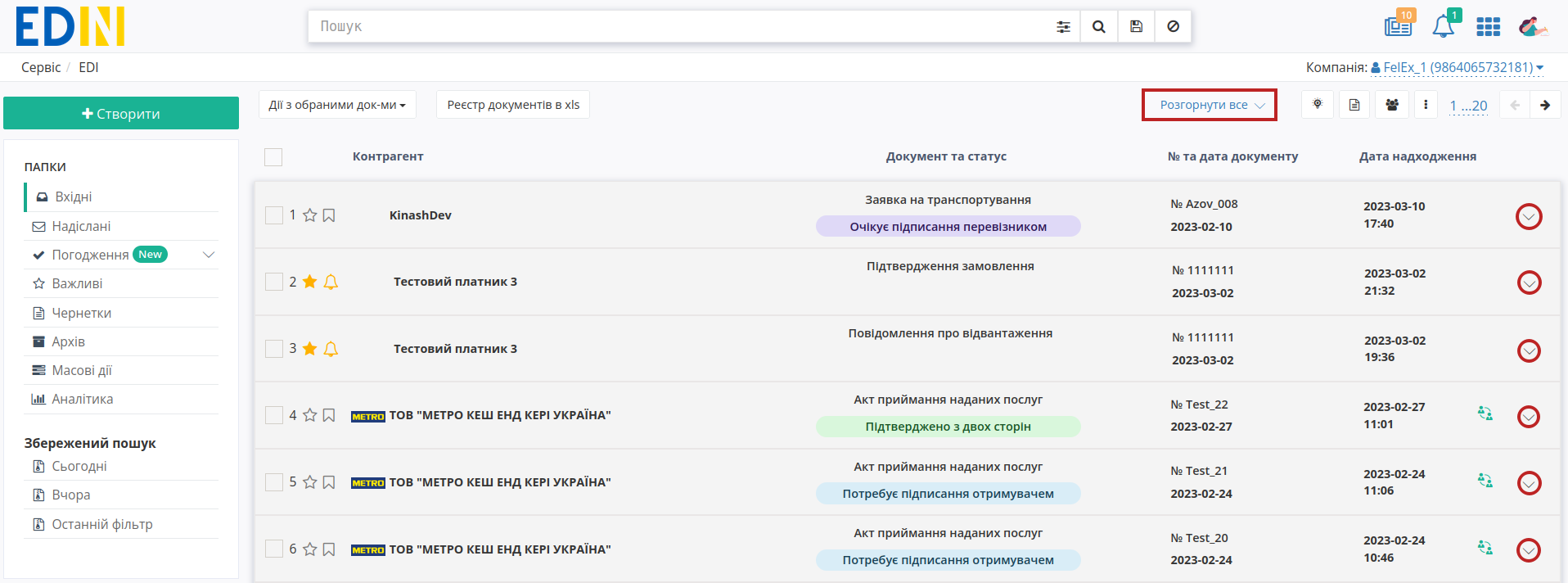Click the users group icon

(x=1392, y=105)
